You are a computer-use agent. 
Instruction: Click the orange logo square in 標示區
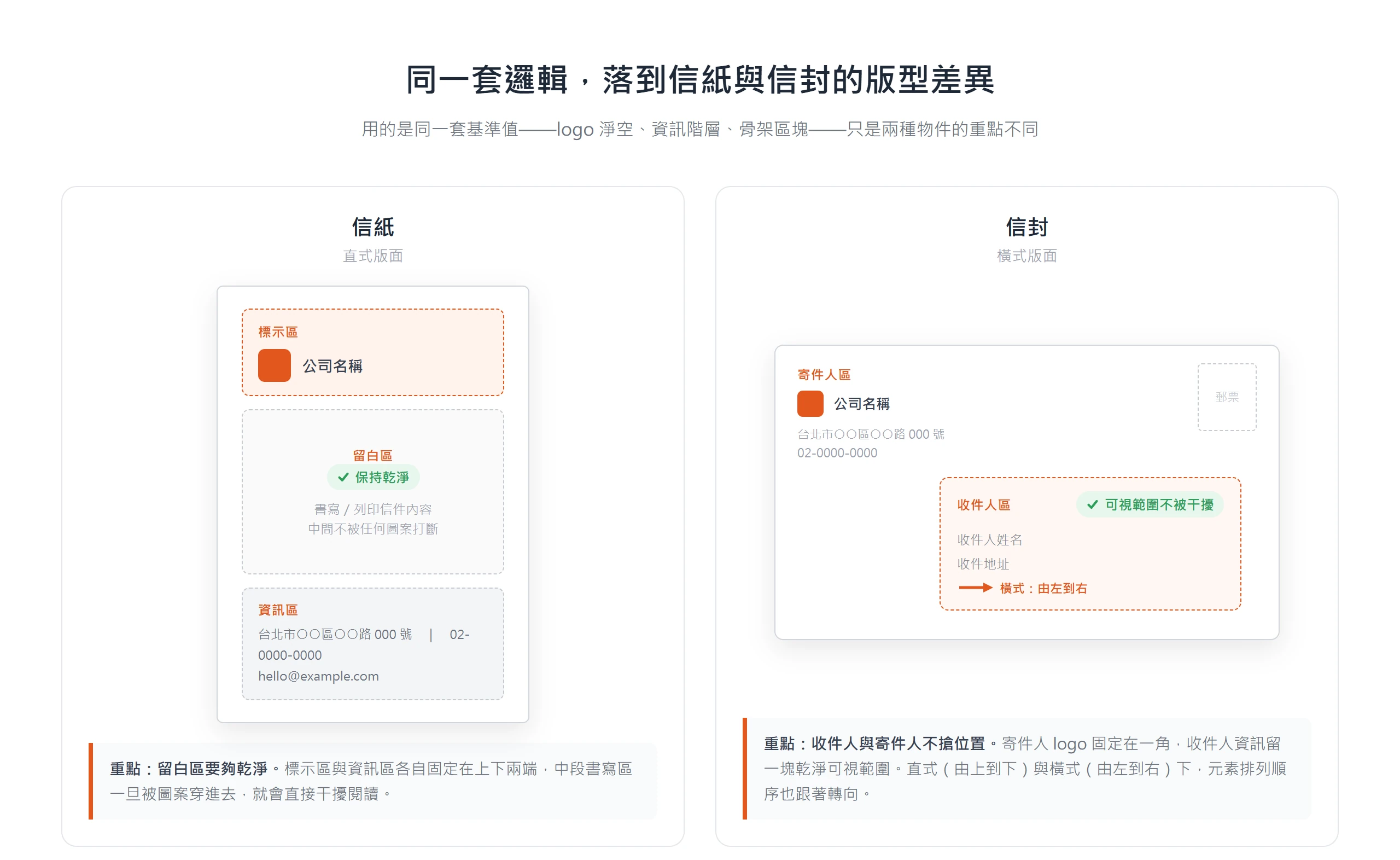point(275,366)
